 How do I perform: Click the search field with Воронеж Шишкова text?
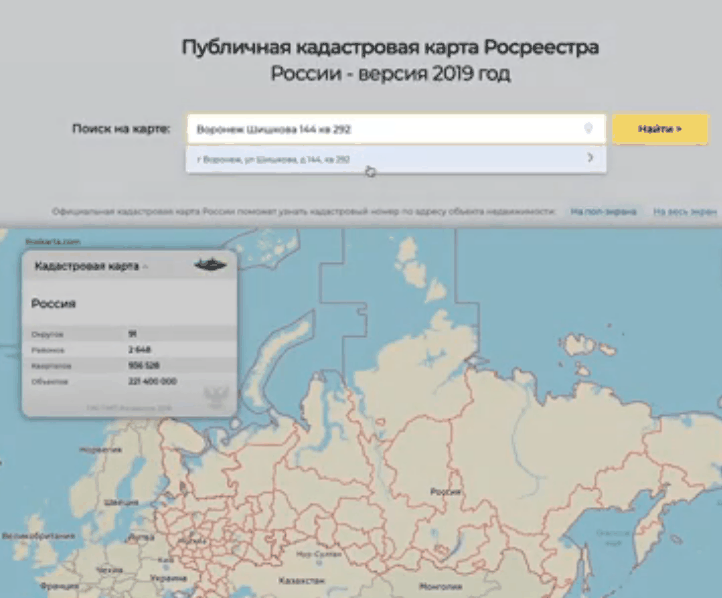[385, 129]
